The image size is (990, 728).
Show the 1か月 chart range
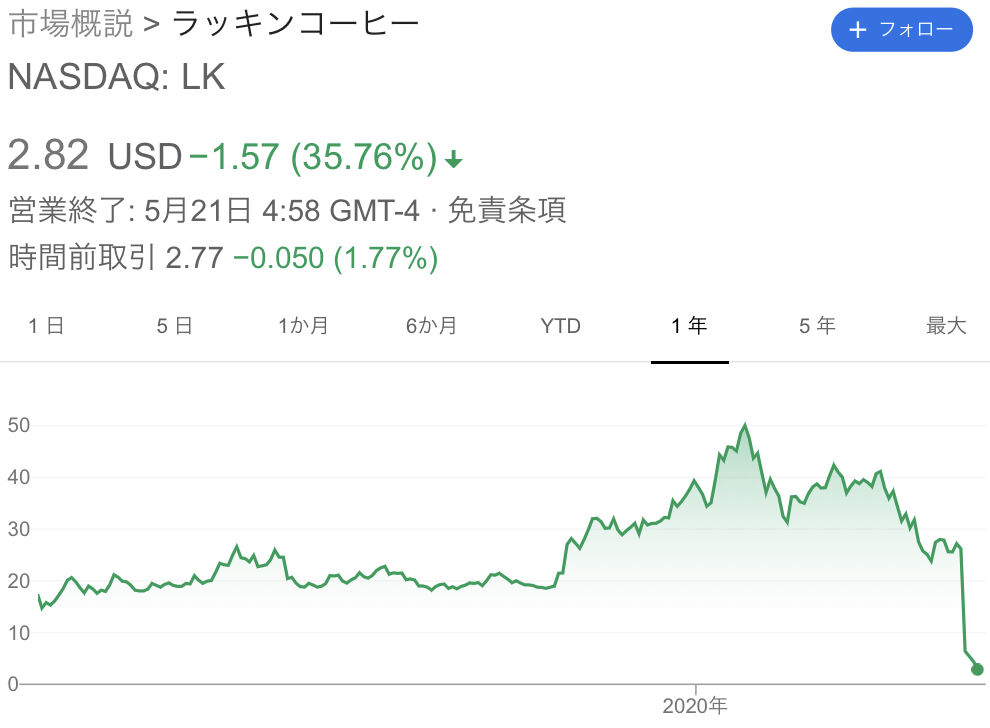303,326
